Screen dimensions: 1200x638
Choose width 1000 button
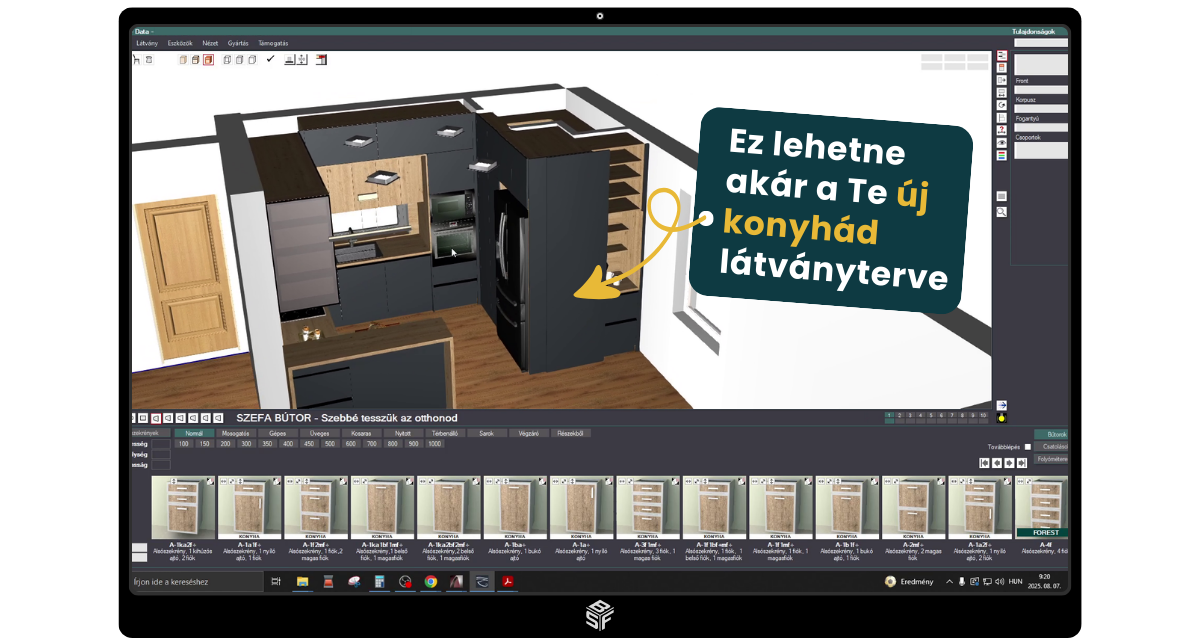pos(435,444)
